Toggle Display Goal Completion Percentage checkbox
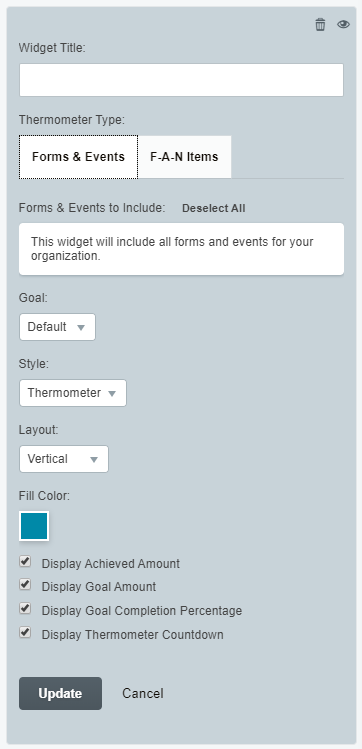This screenshot has width=362, height=749. [25, 609]
